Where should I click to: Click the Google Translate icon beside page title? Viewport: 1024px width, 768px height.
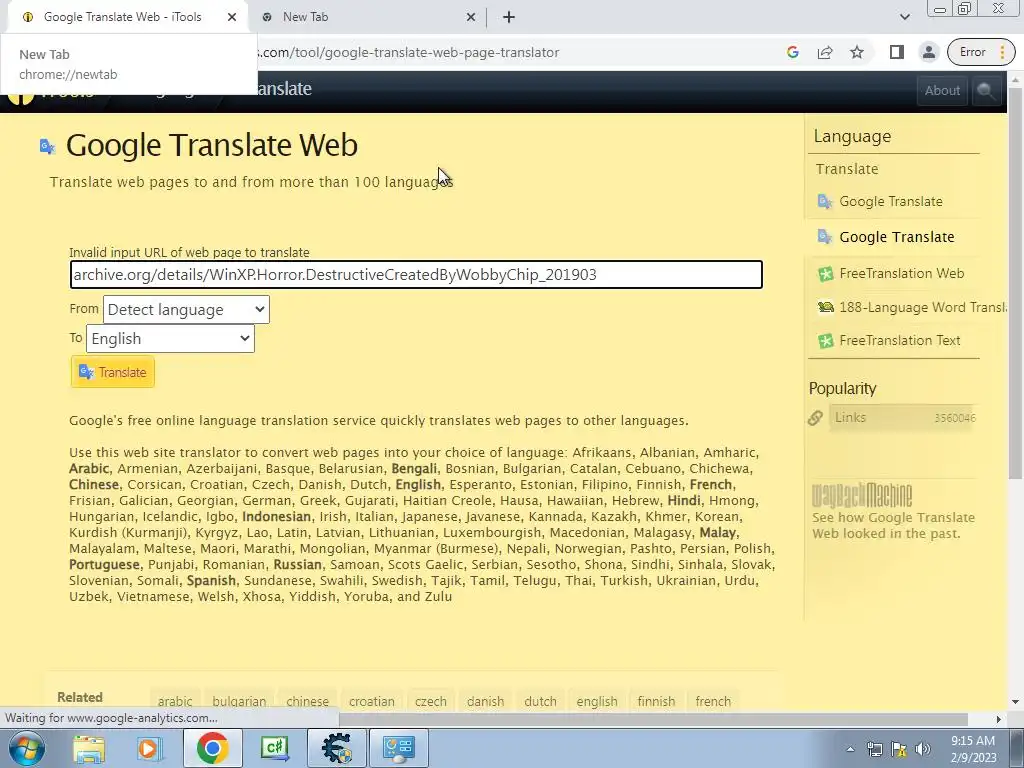click(x=47, y=146)
